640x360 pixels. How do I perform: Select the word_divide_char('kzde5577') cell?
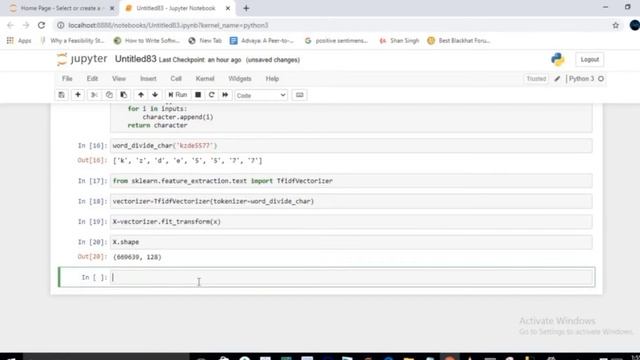point(351,146)
